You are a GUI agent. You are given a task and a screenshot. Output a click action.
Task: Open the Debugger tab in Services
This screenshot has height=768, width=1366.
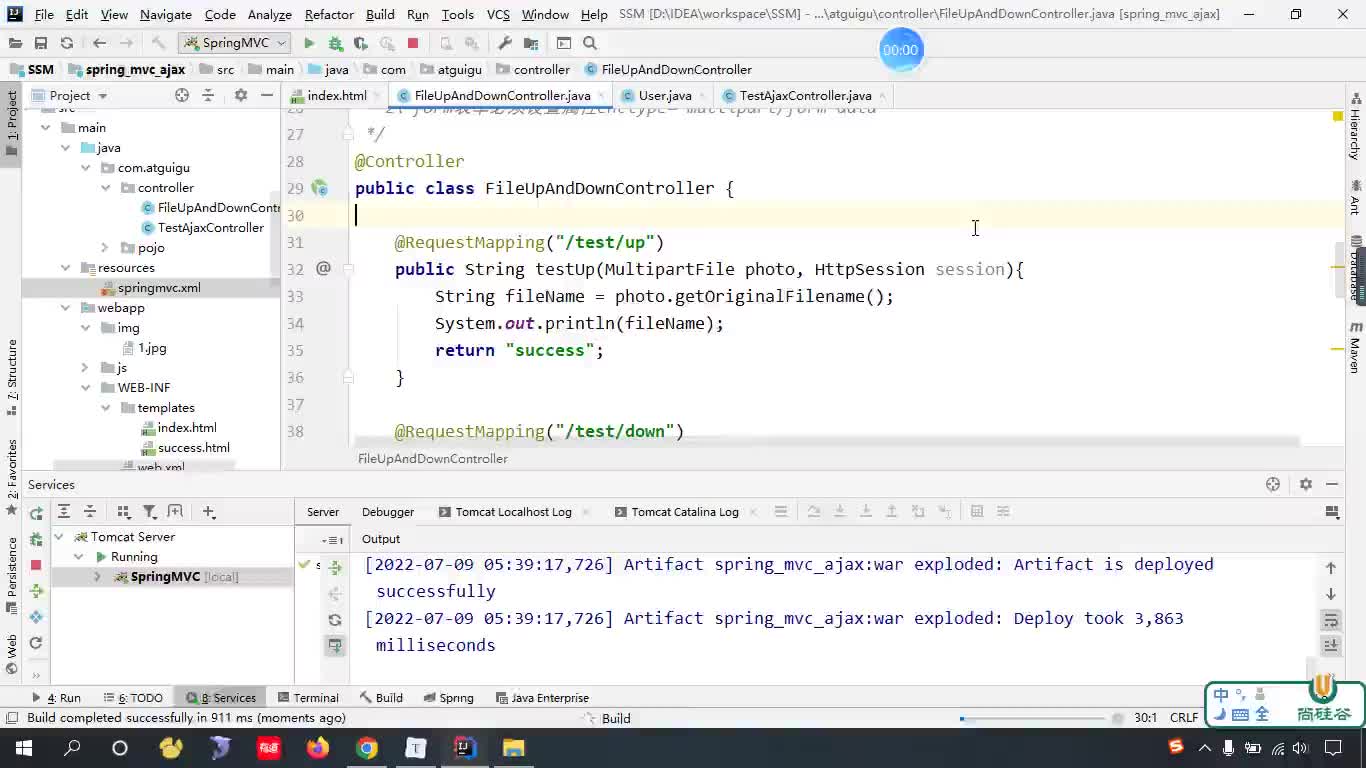point(388,511)
